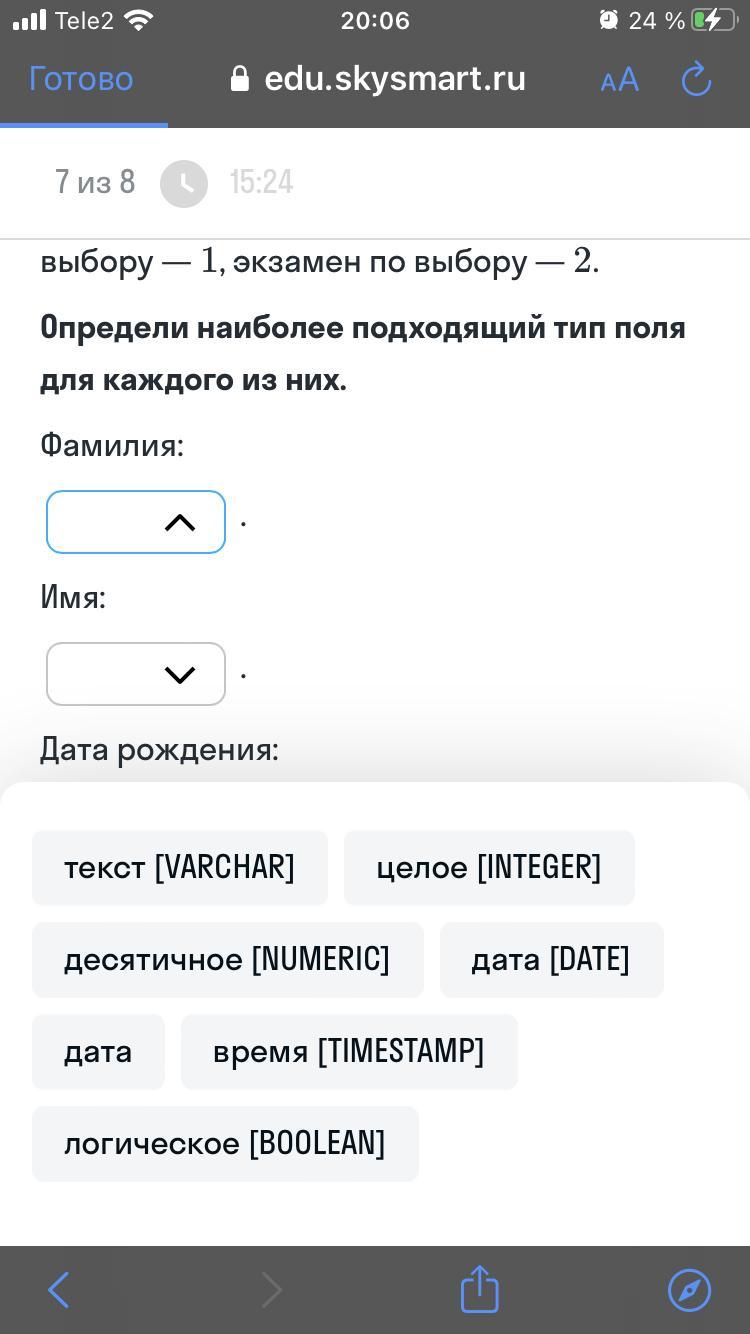Image resolution: width=750 pixels, height=1334 pixels.
Task: Tap the forward navigation arrow
Action: click(271, 1290)
